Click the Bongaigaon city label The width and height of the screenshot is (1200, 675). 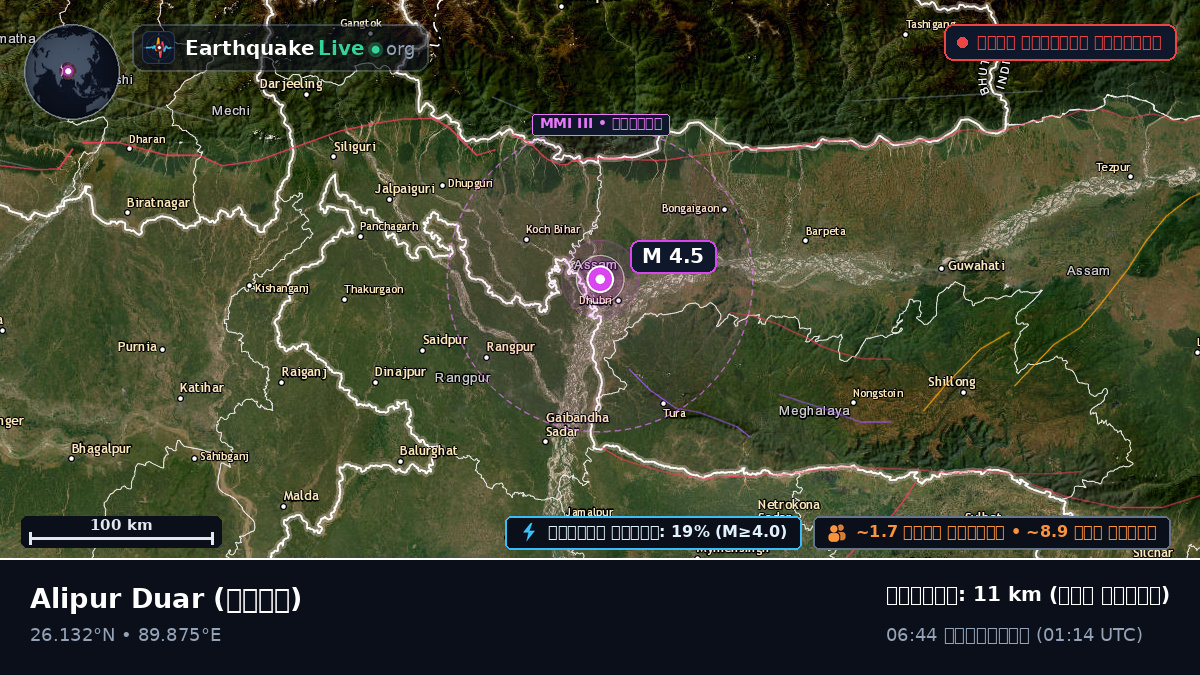point(691,209)
